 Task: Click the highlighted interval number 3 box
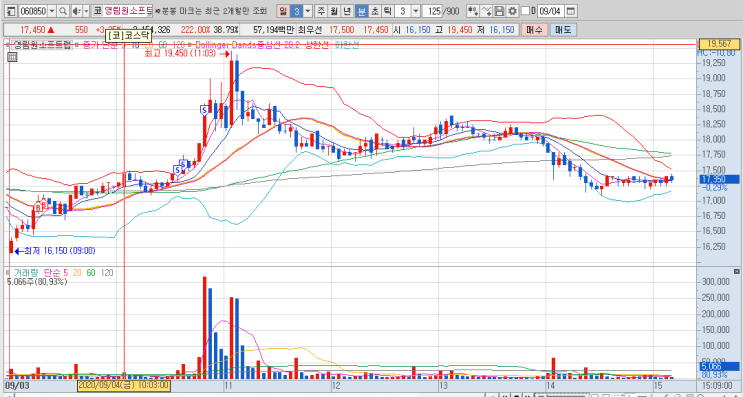[x=296, y=10]
